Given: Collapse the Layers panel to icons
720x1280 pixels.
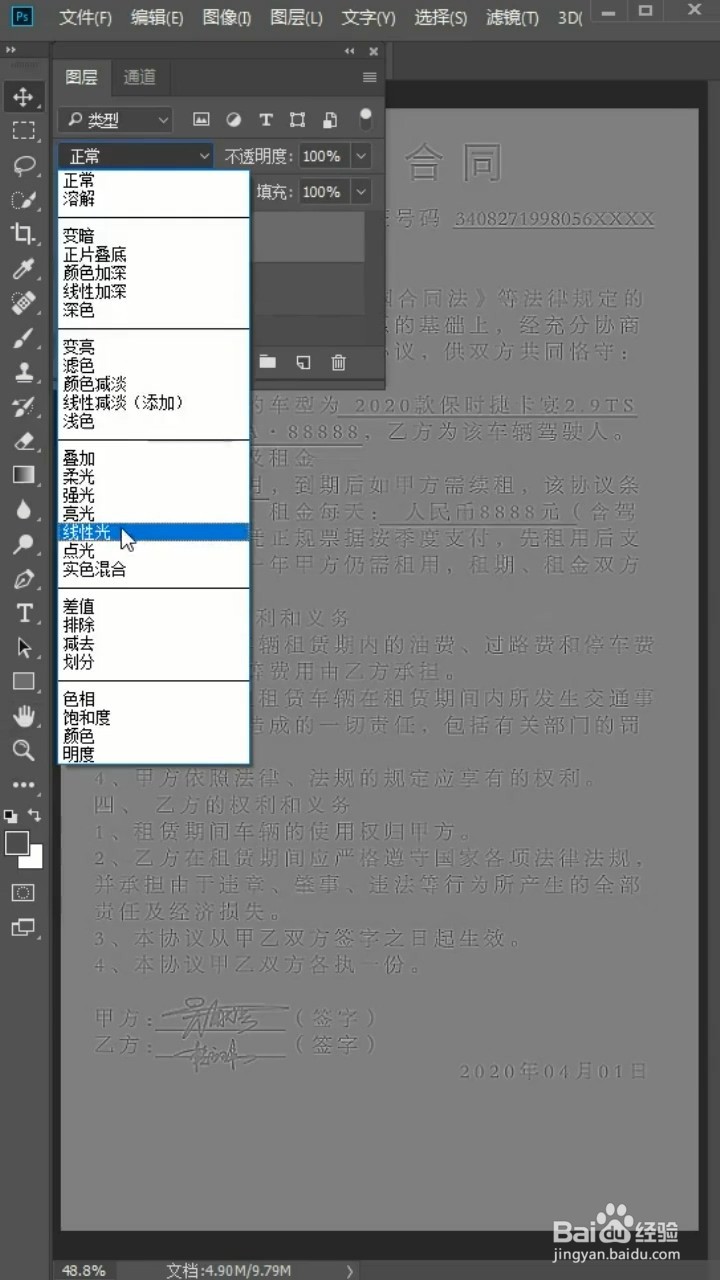Looking at the screenshot, I should tap(349, 51).
